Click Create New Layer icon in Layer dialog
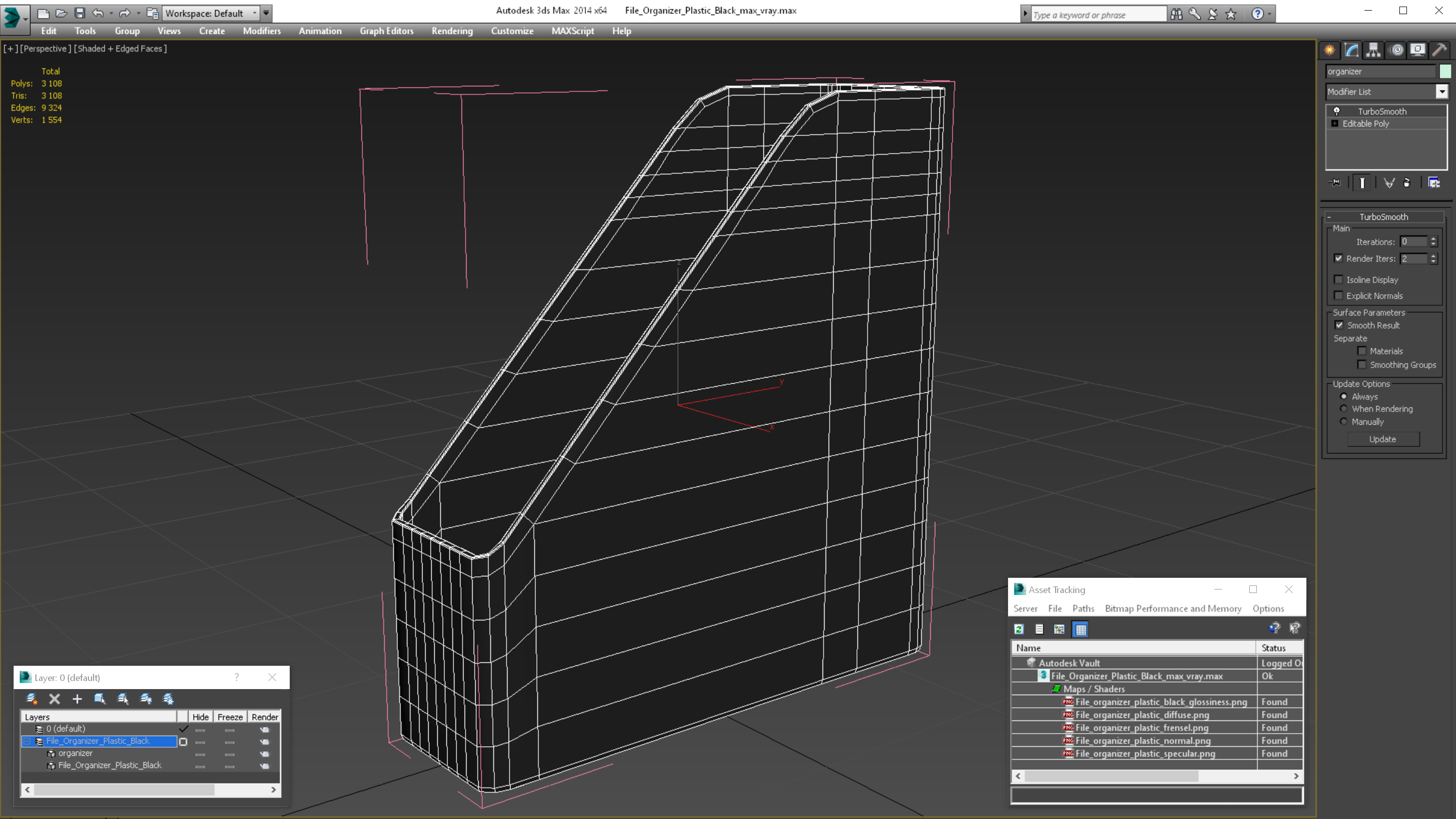This screenshot has height=819, width=1456. [x=32, y=699]
